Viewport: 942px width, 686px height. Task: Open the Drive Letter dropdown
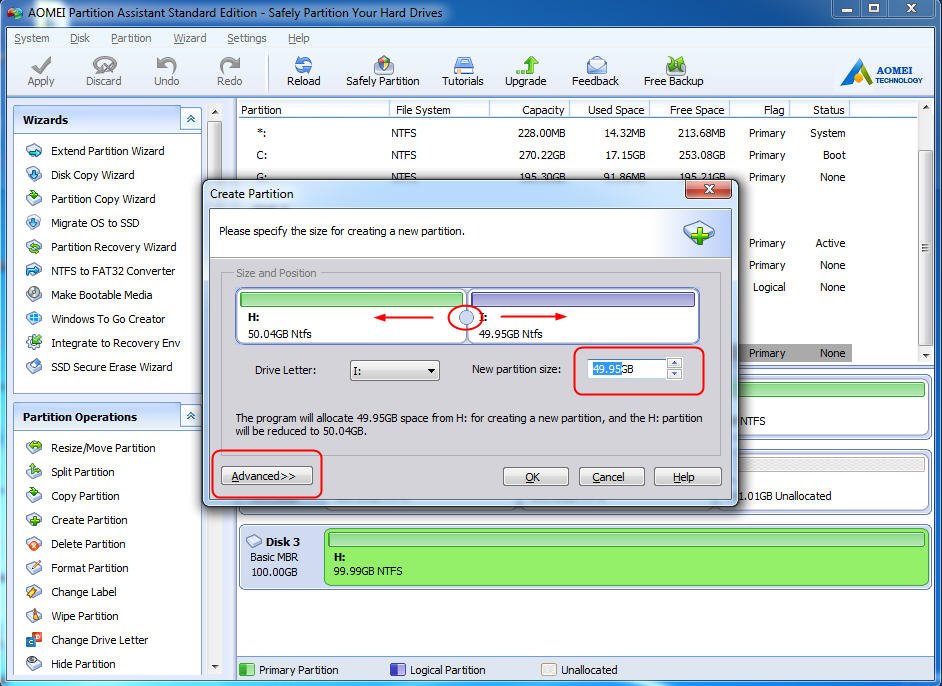pyautogui.click(x=395, y=371)
